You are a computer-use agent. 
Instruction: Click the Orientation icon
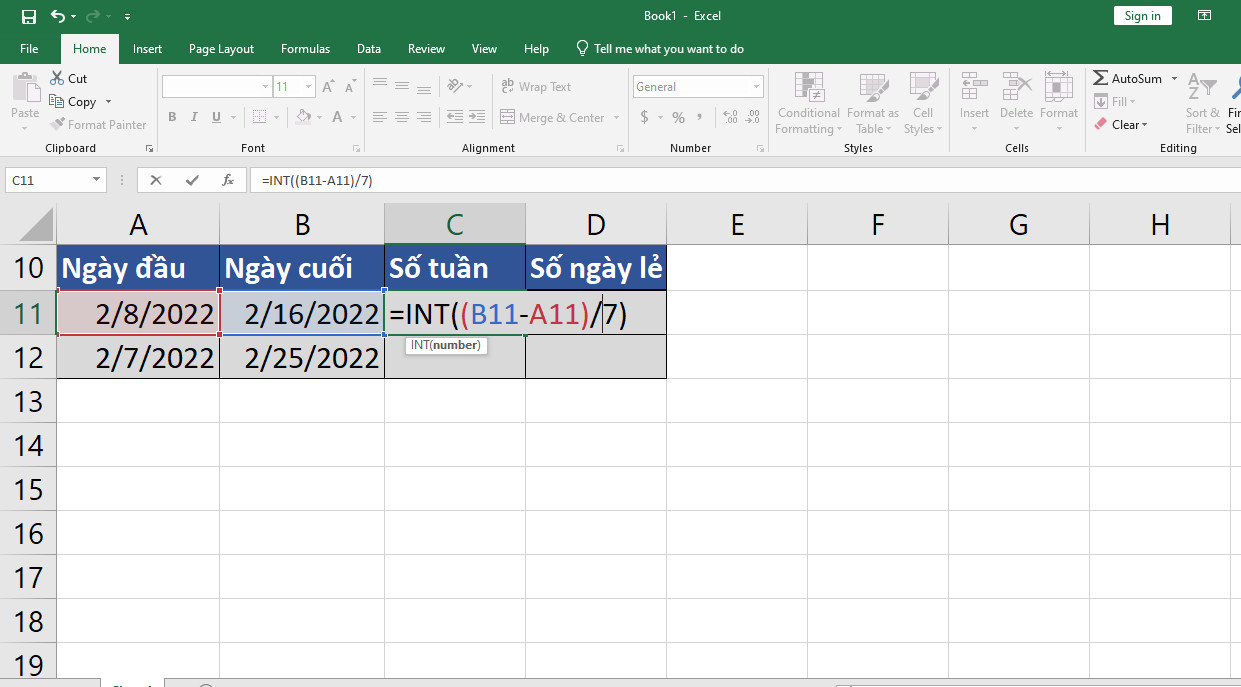tap(455, 86)
